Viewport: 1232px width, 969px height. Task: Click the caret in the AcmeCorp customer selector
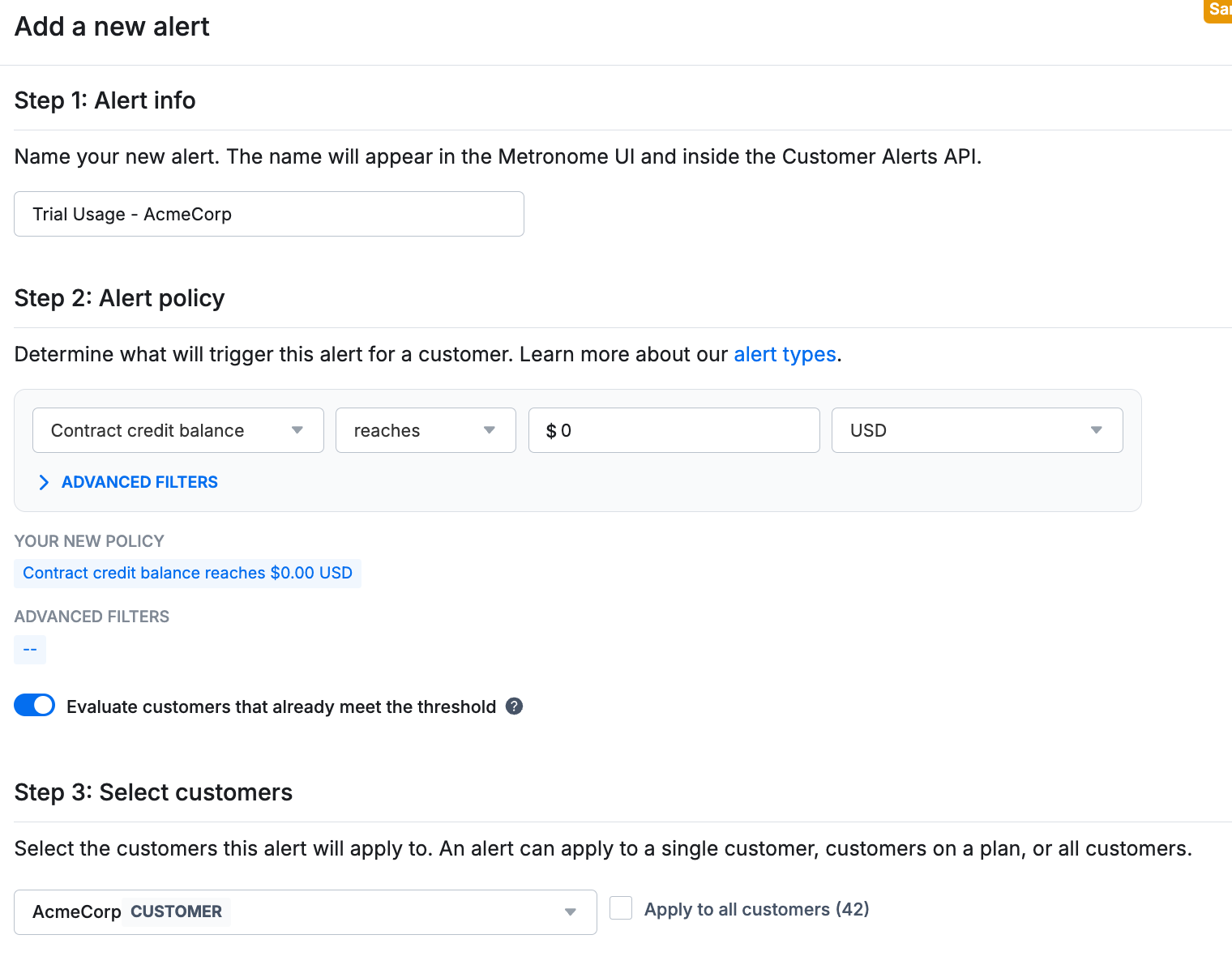click(571, 912)
